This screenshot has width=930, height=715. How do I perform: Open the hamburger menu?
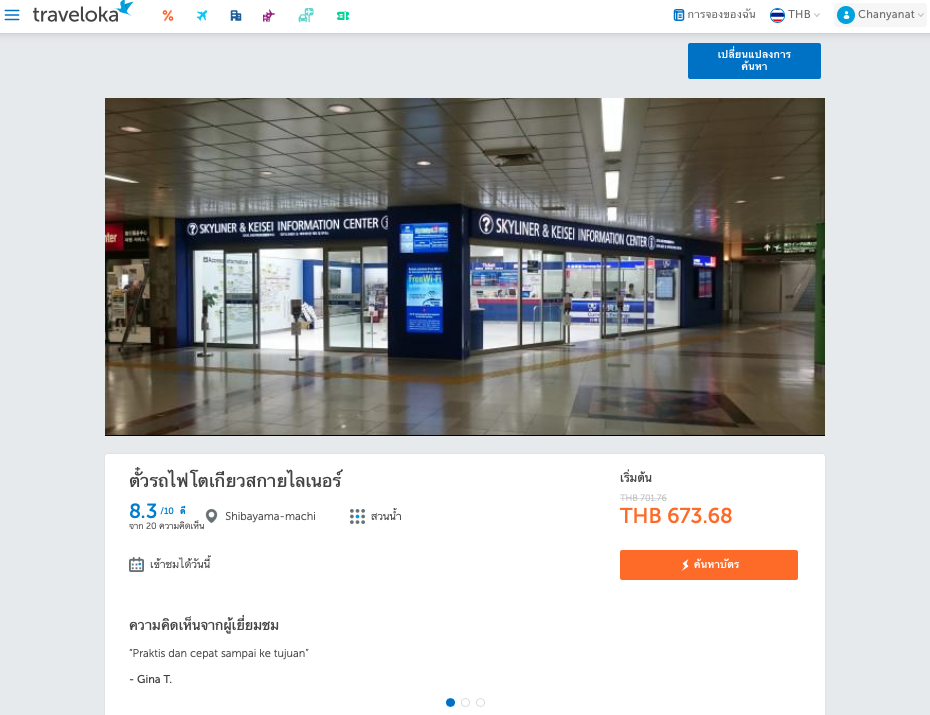[12, 15]
